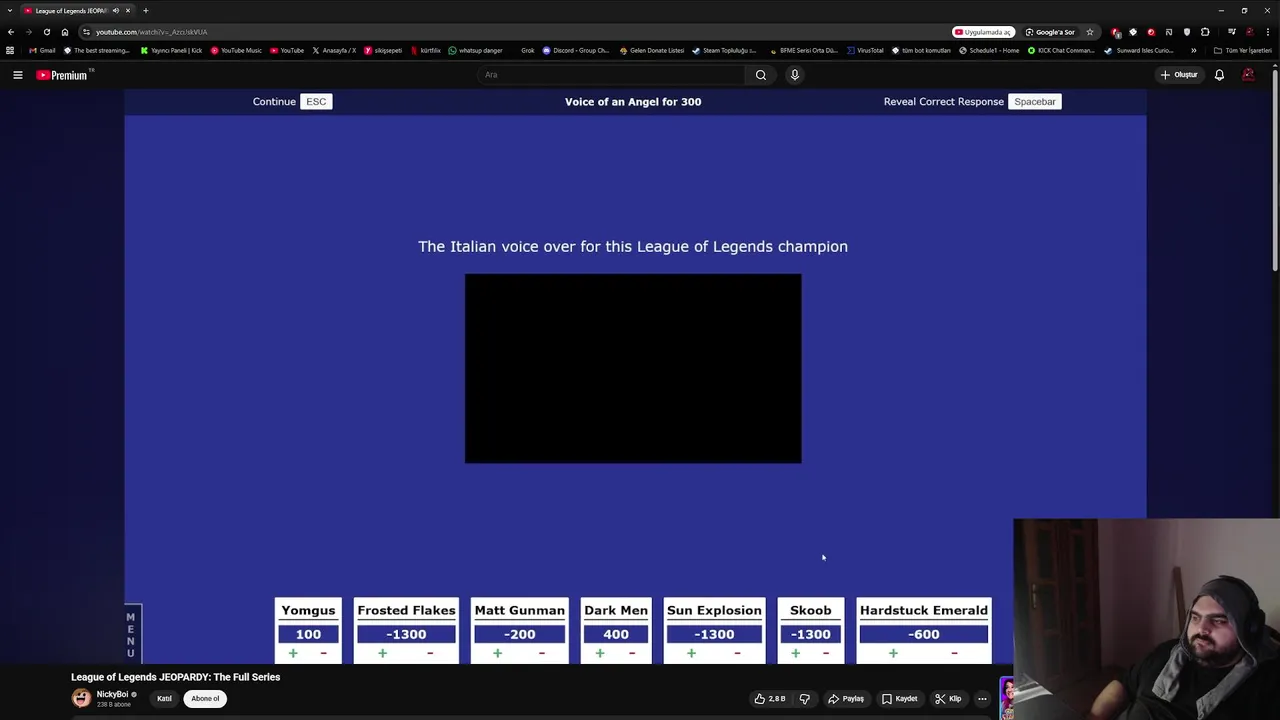Expand the tab search dropdown arrow

(10, 11)
